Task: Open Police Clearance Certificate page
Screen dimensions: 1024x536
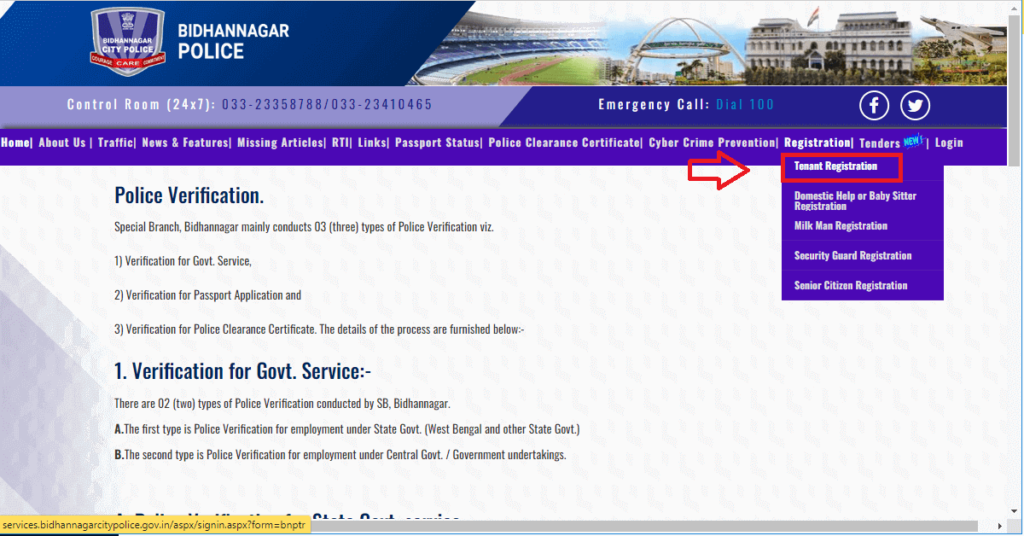Action: pos(564,142)
